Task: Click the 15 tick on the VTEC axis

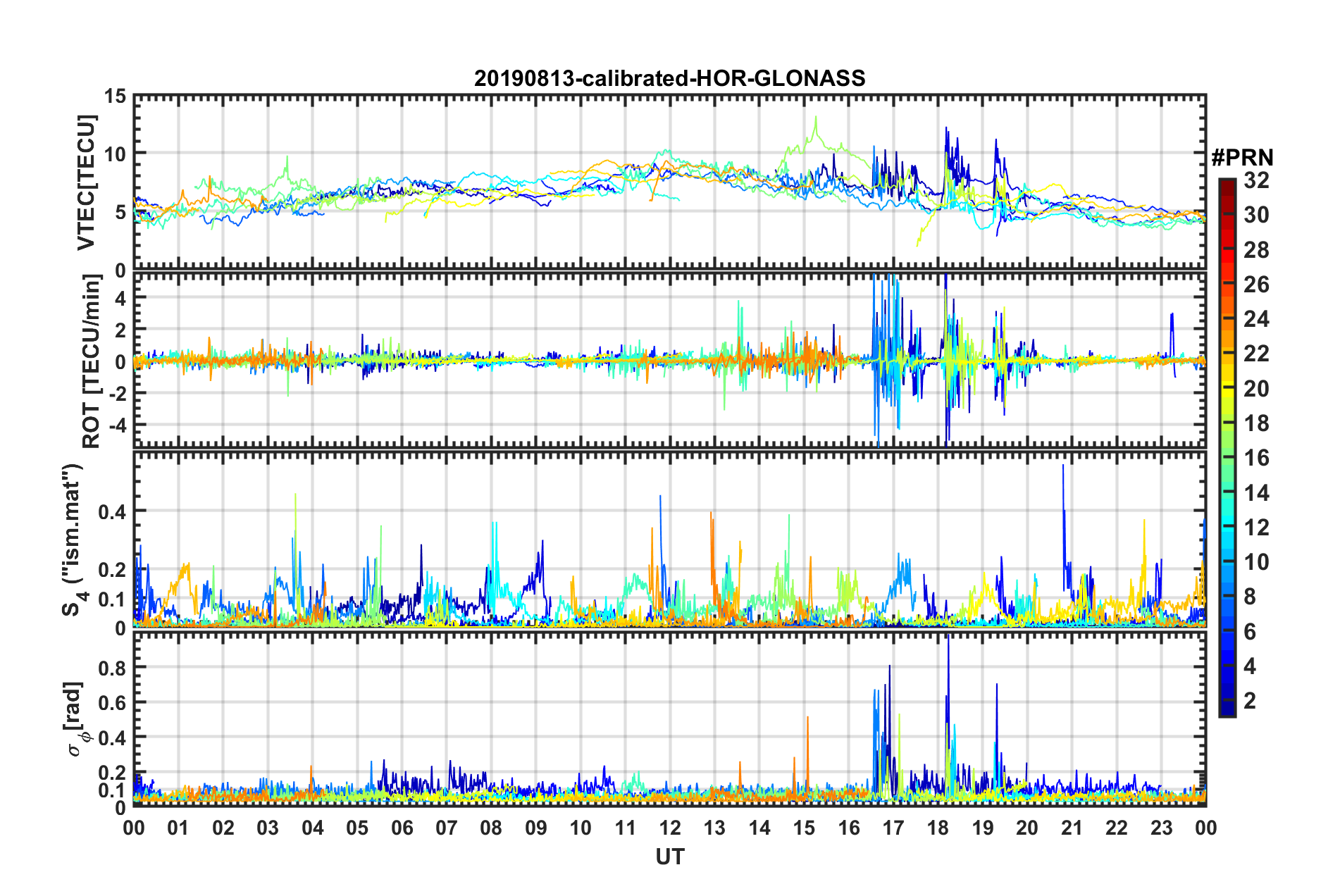Action: (115, 97)
